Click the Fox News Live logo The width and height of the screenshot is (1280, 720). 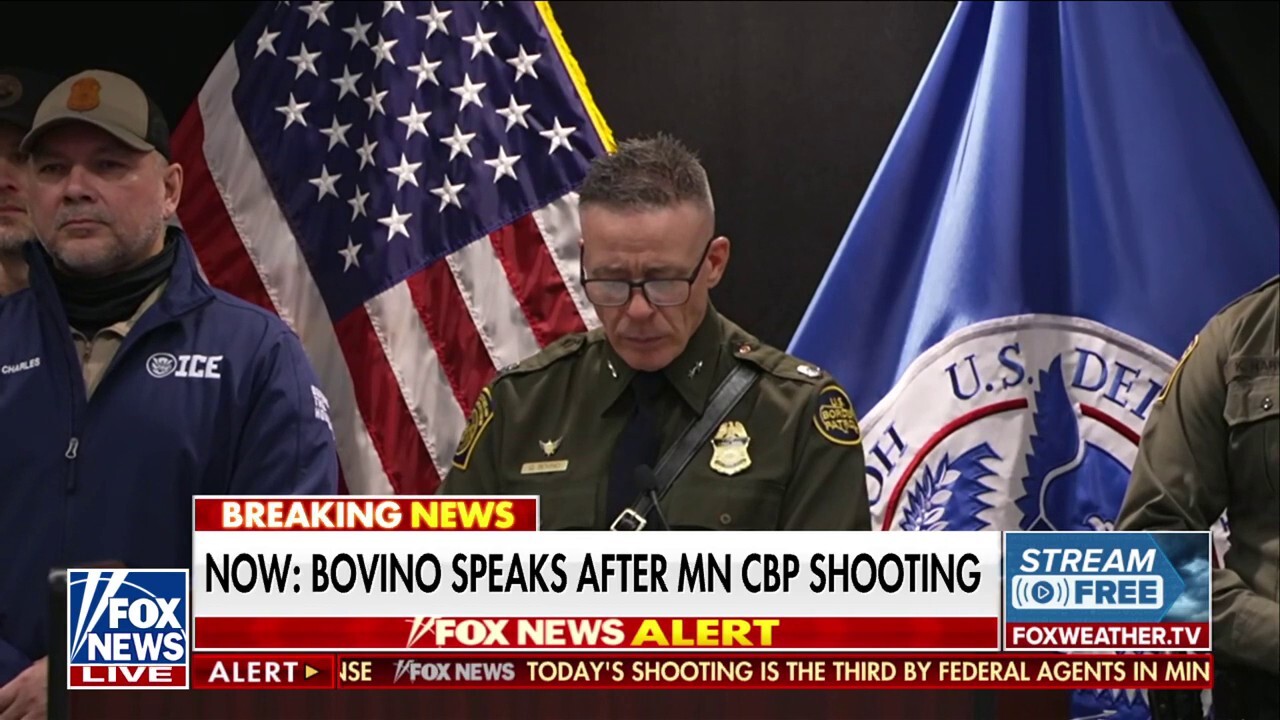pyautogui.click(x=128, y=628)
